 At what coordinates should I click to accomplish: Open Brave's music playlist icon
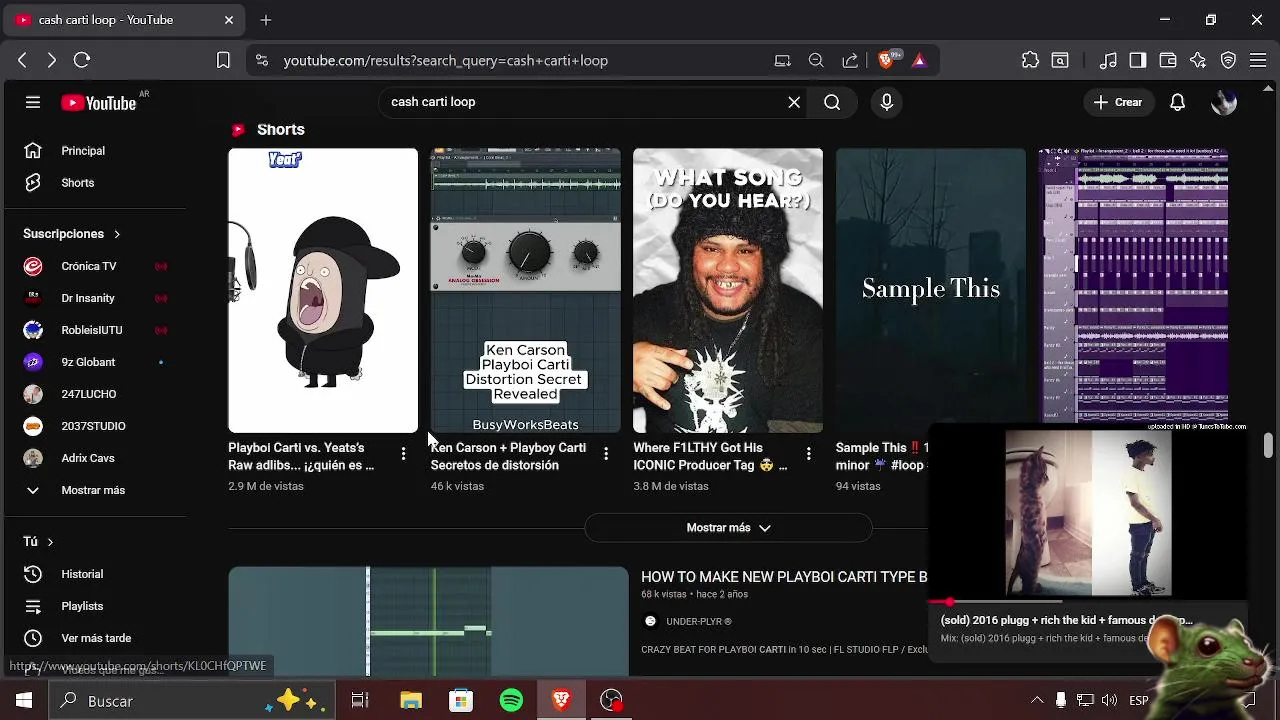pos(1108,60)
